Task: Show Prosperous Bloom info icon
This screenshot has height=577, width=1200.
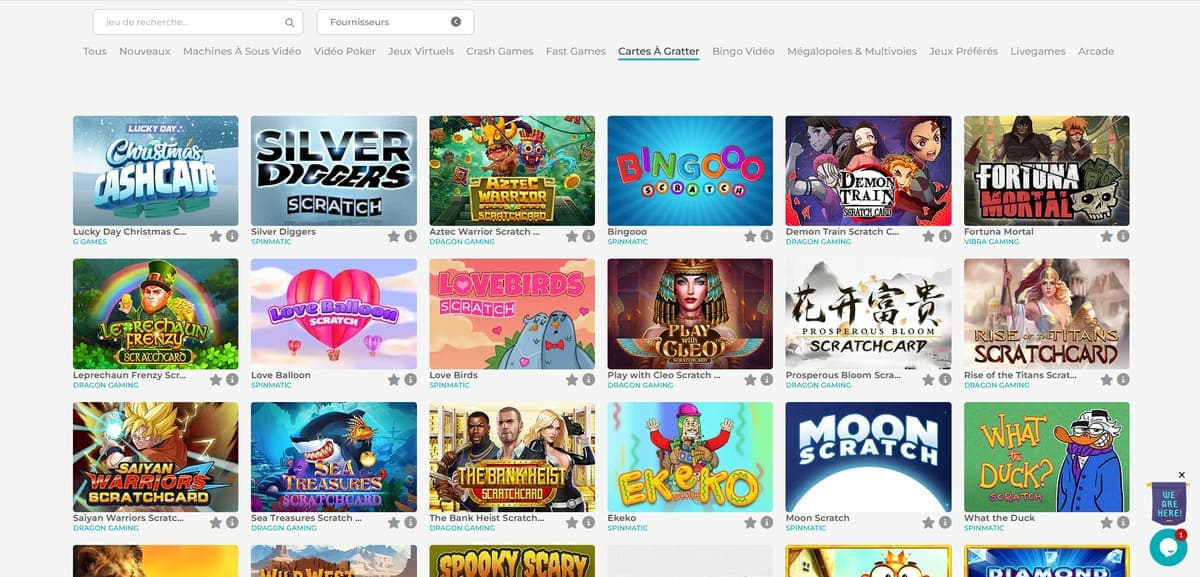Action: 945,380
